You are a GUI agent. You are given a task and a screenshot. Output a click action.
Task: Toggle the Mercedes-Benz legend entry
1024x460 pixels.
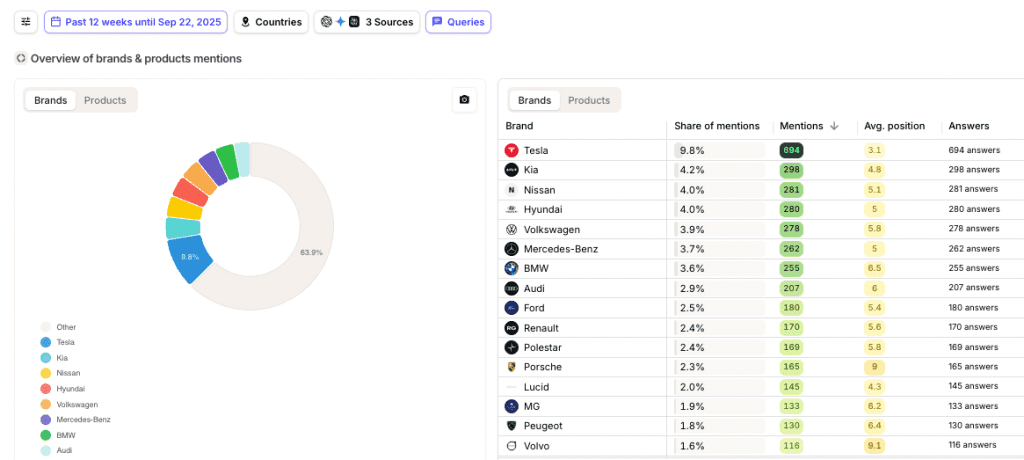pos(75,419)
